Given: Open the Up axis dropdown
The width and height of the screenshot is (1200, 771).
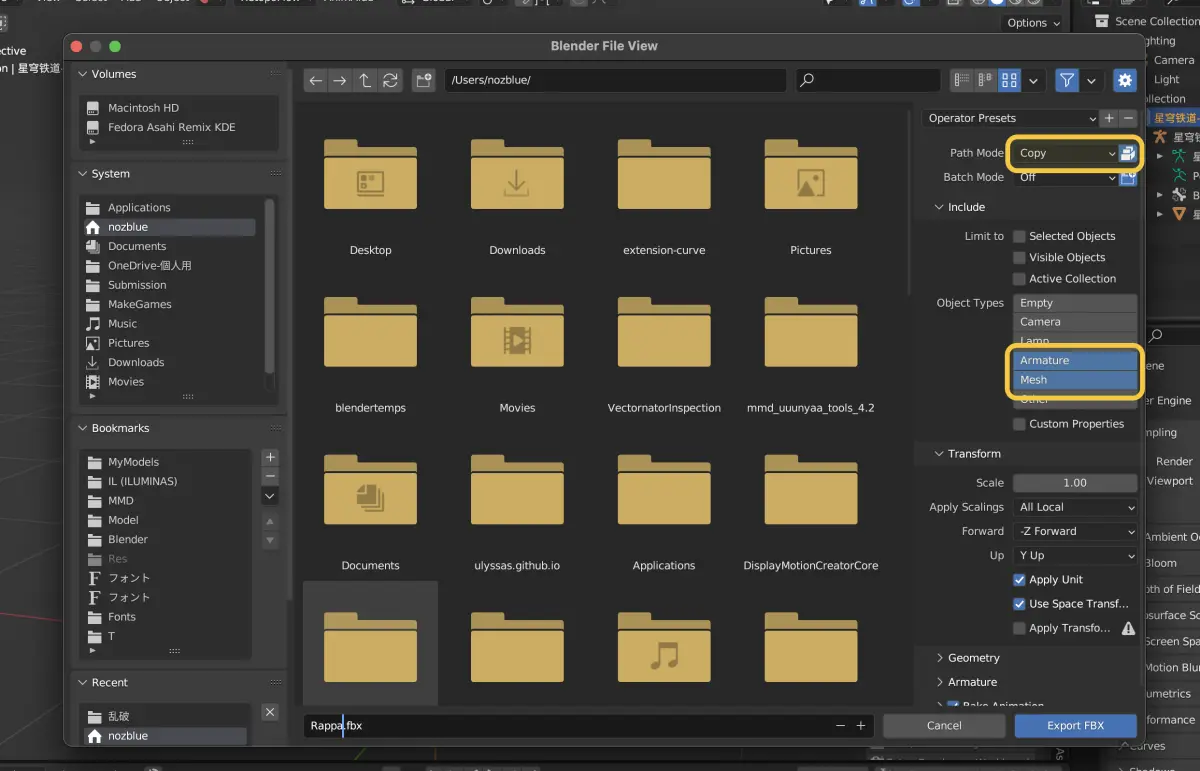Looking at the screenshot, I should [x=1075, y=555].
